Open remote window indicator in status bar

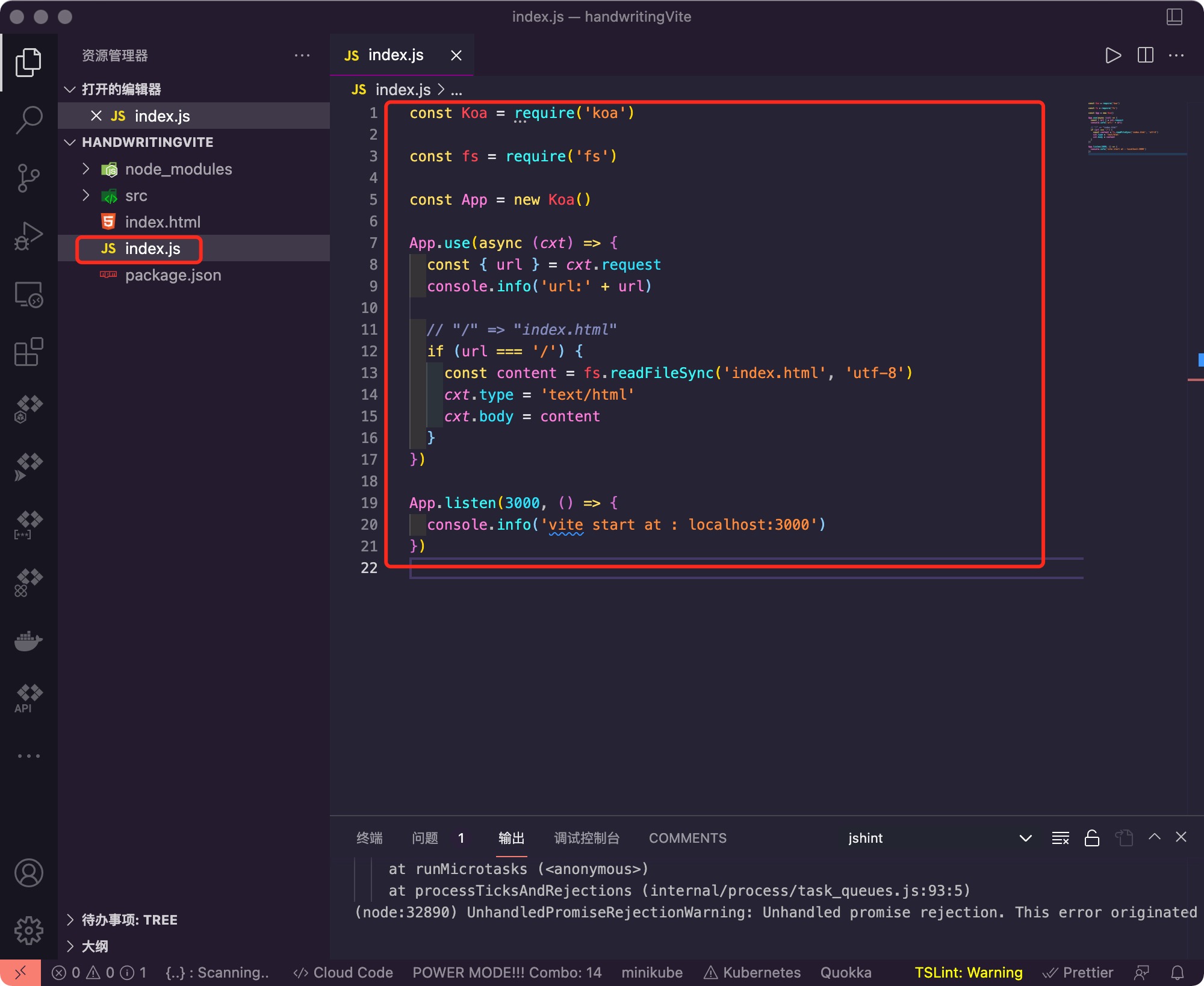pos(20,973)
